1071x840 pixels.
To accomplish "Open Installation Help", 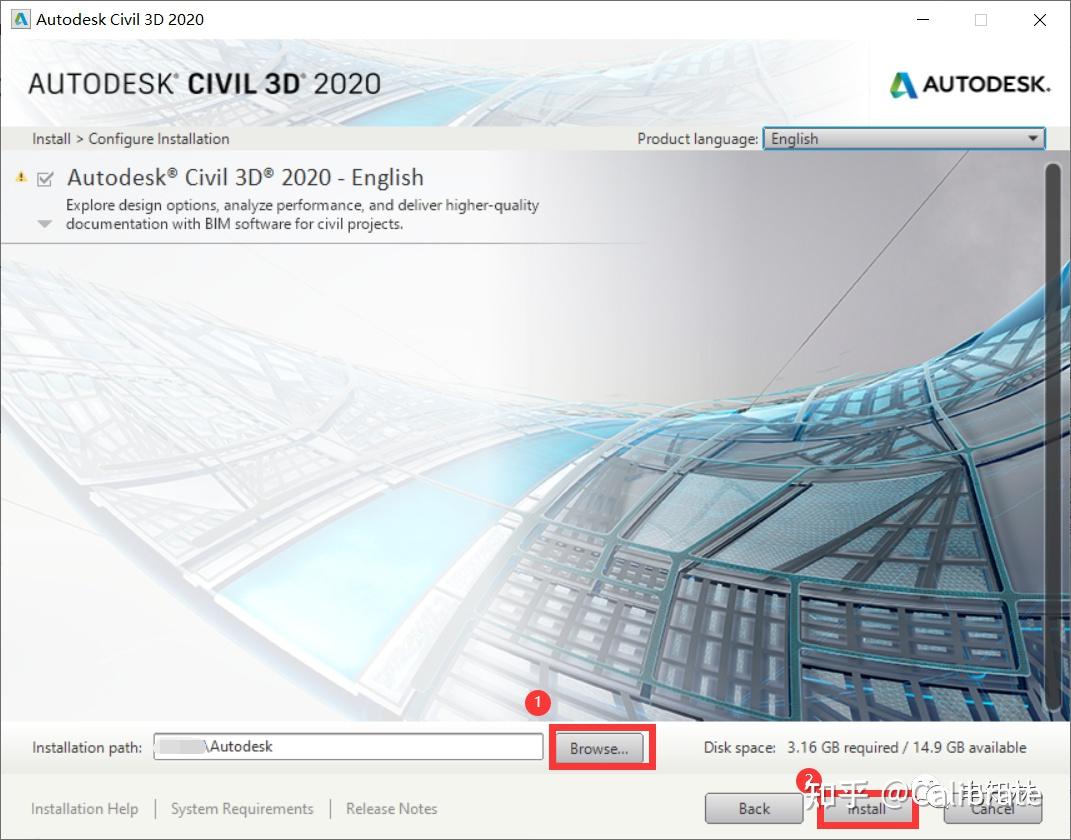I will click(x=85, y=809).
